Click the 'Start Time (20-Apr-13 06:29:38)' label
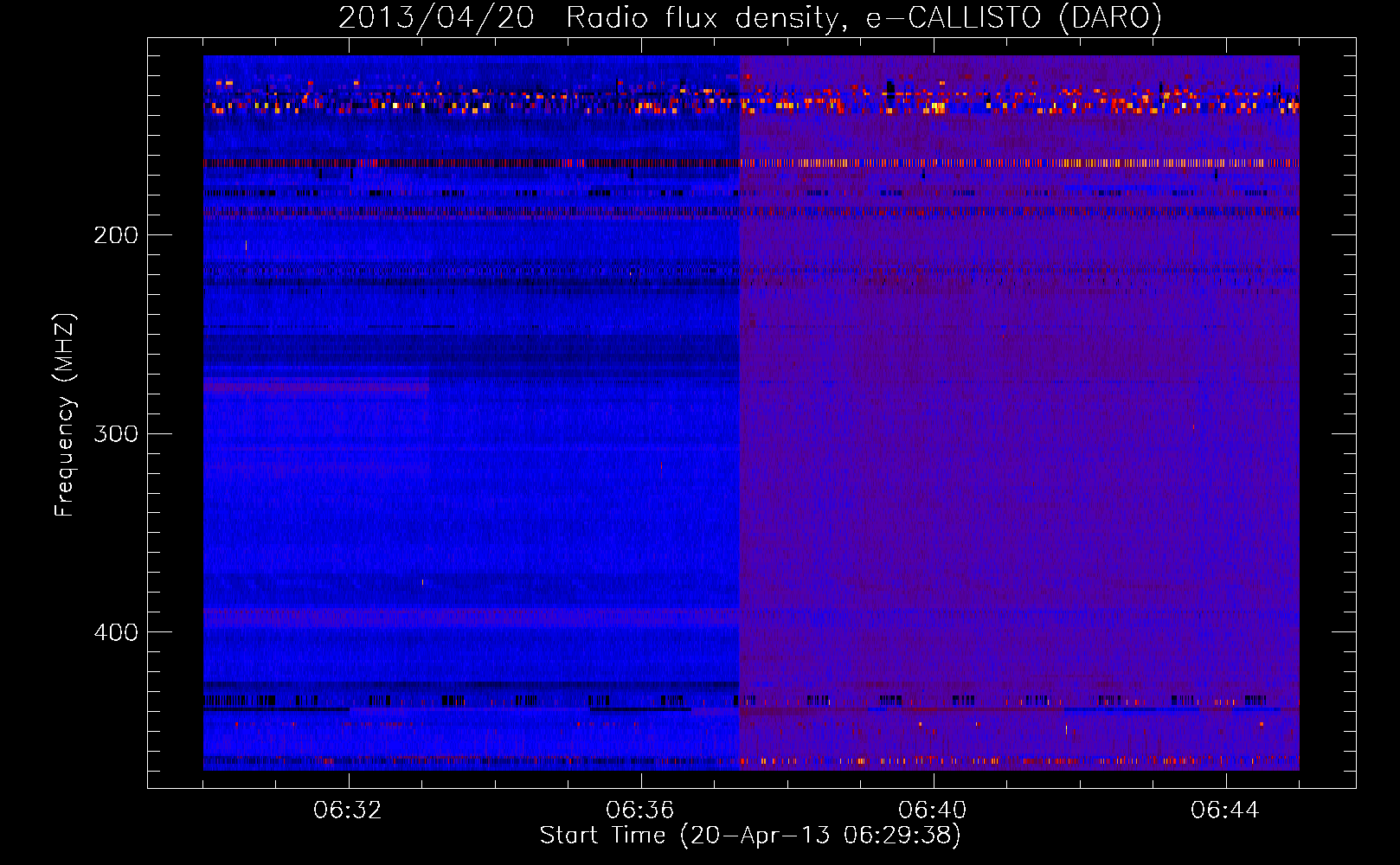The image size is (1400, 865). (x=750, y=836)
